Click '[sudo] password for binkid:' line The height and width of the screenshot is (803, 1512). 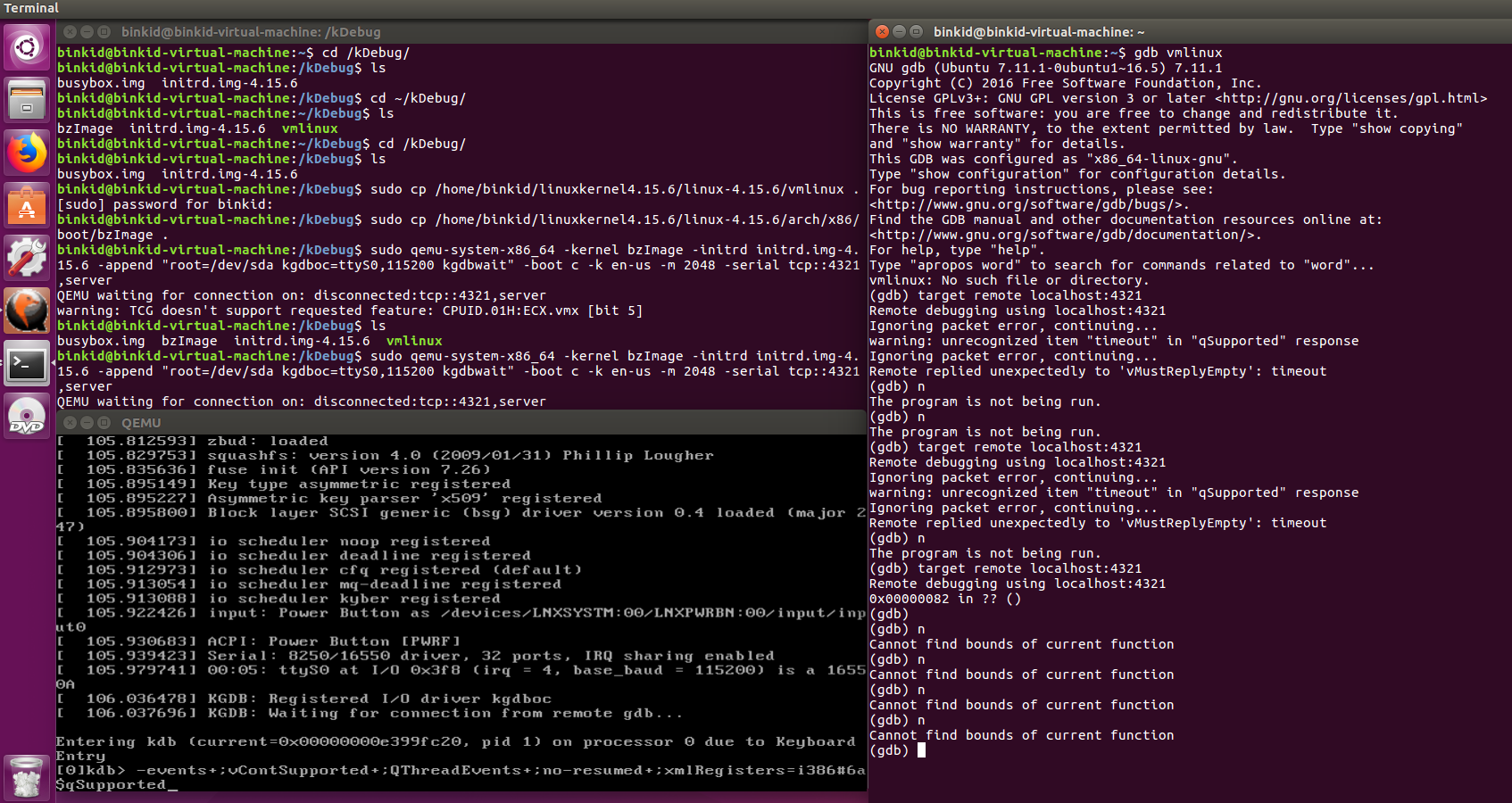pos(165,204)
